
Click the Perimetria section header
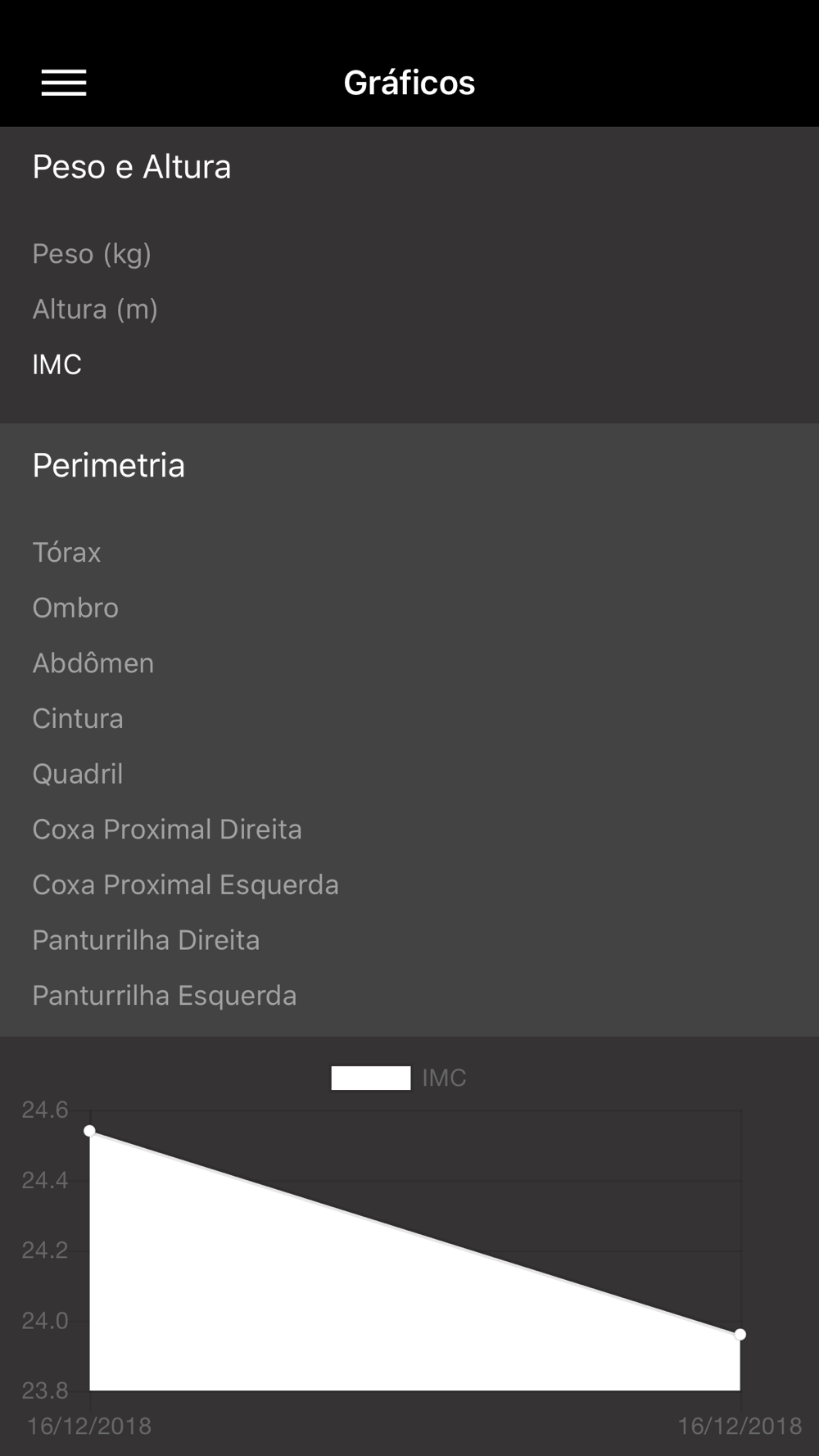click(x=109, y=465)
